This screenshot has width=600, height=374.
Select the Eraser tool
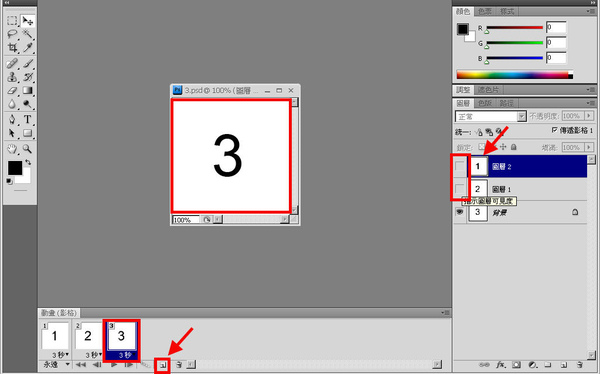[x=12, y=90]
